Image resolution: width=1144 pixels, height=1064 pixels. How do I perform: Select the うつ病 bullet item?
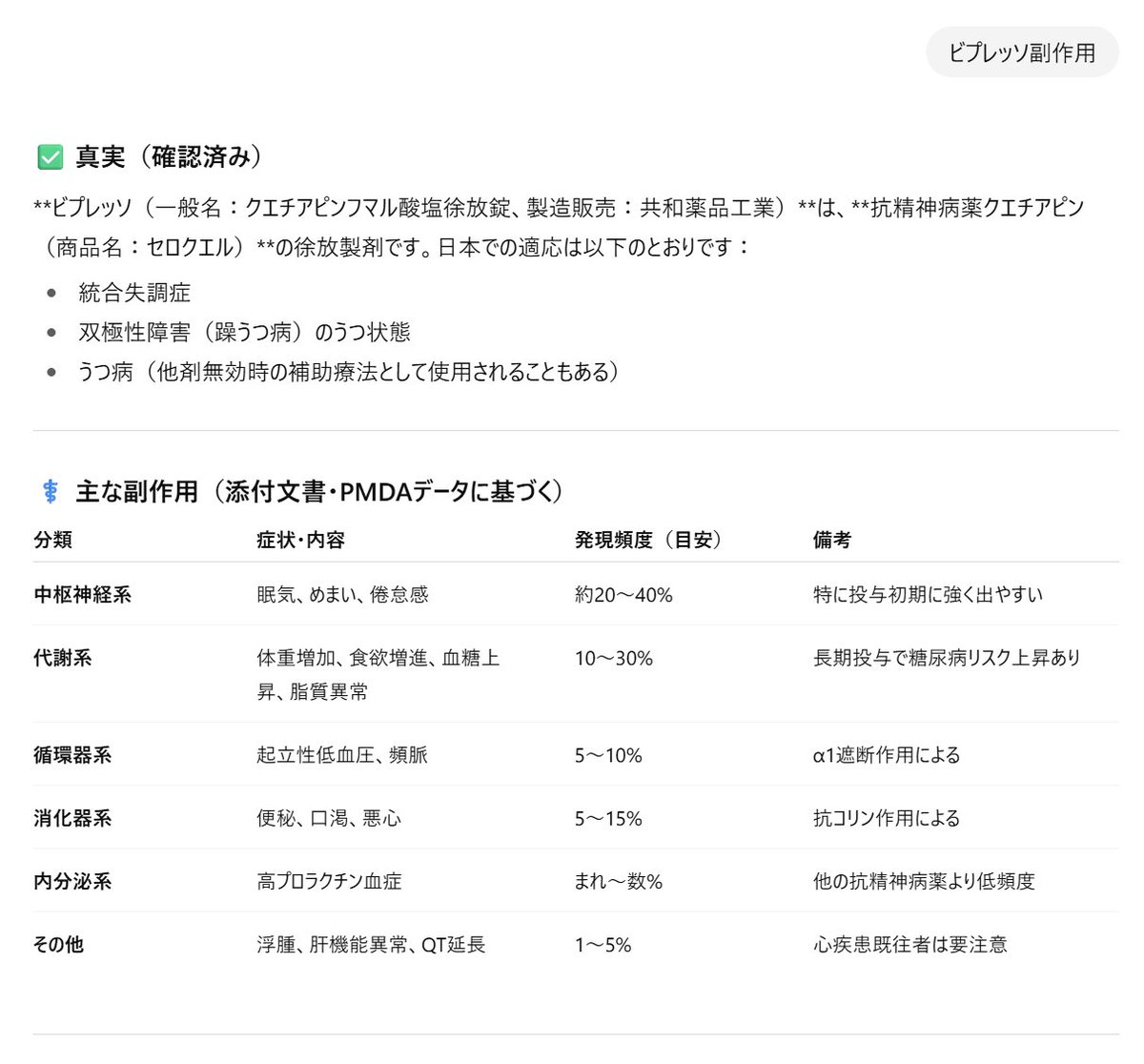point(349,372)
